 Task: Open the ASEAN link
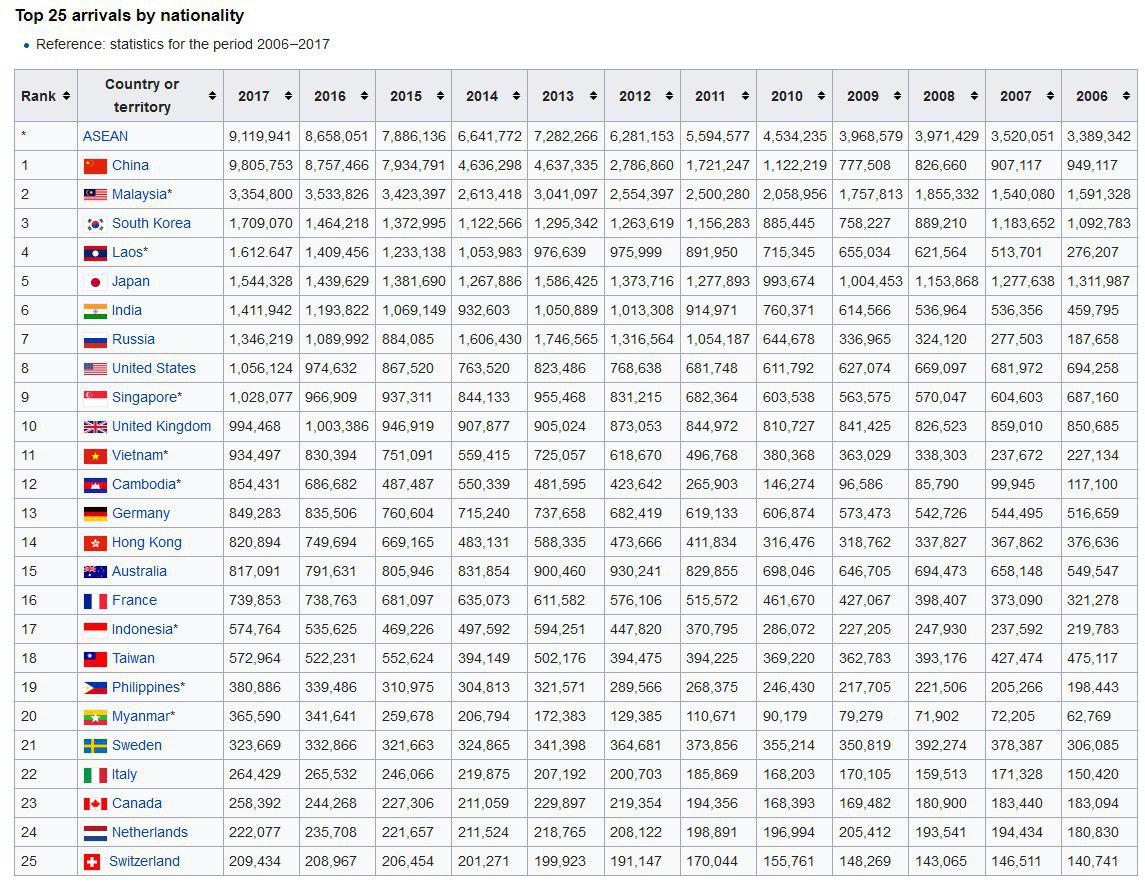pyautogui.click(x=105, y=137)
